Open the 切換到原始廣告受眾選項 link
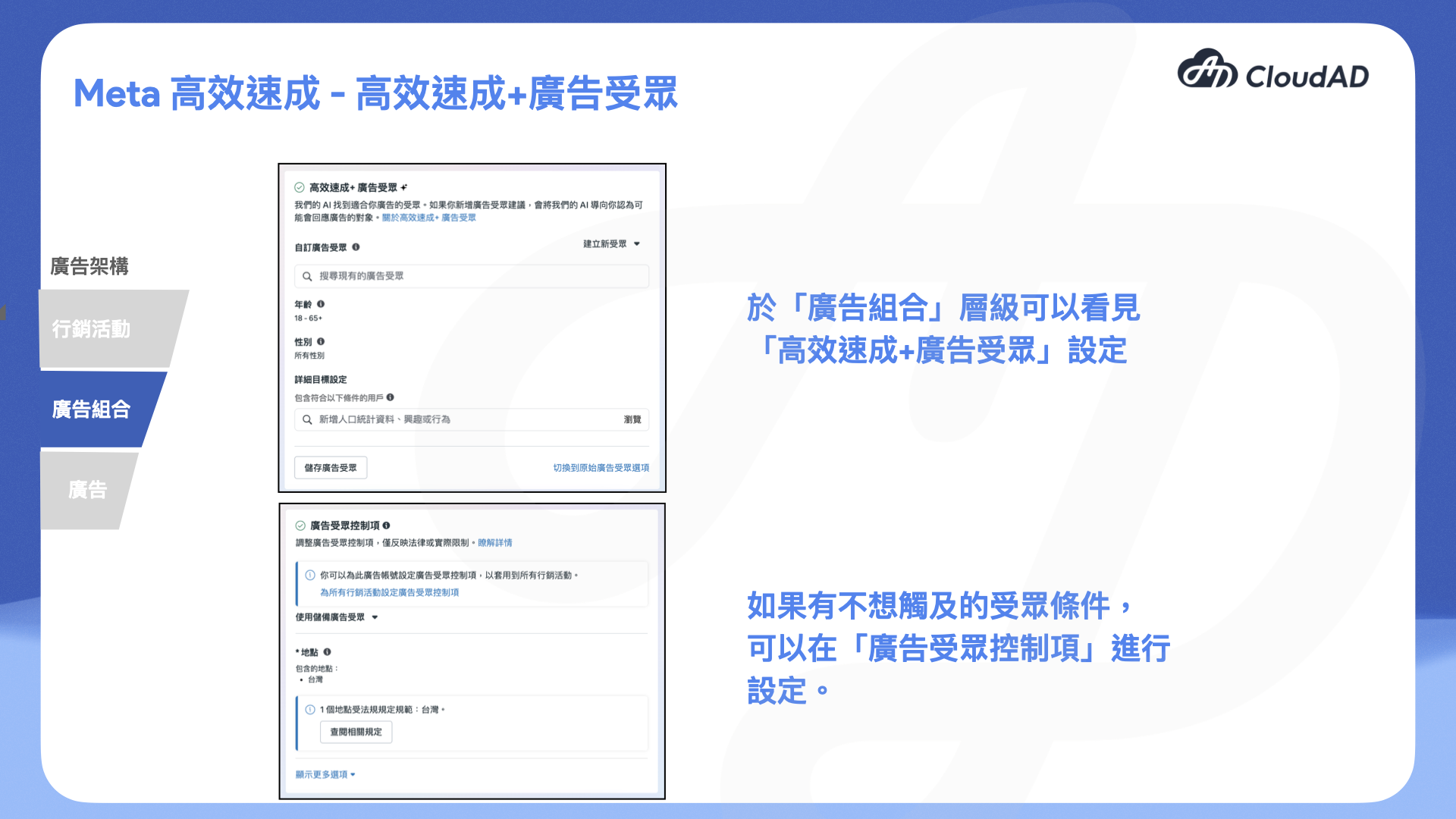Screen dimensions: 1456x819 600,467
